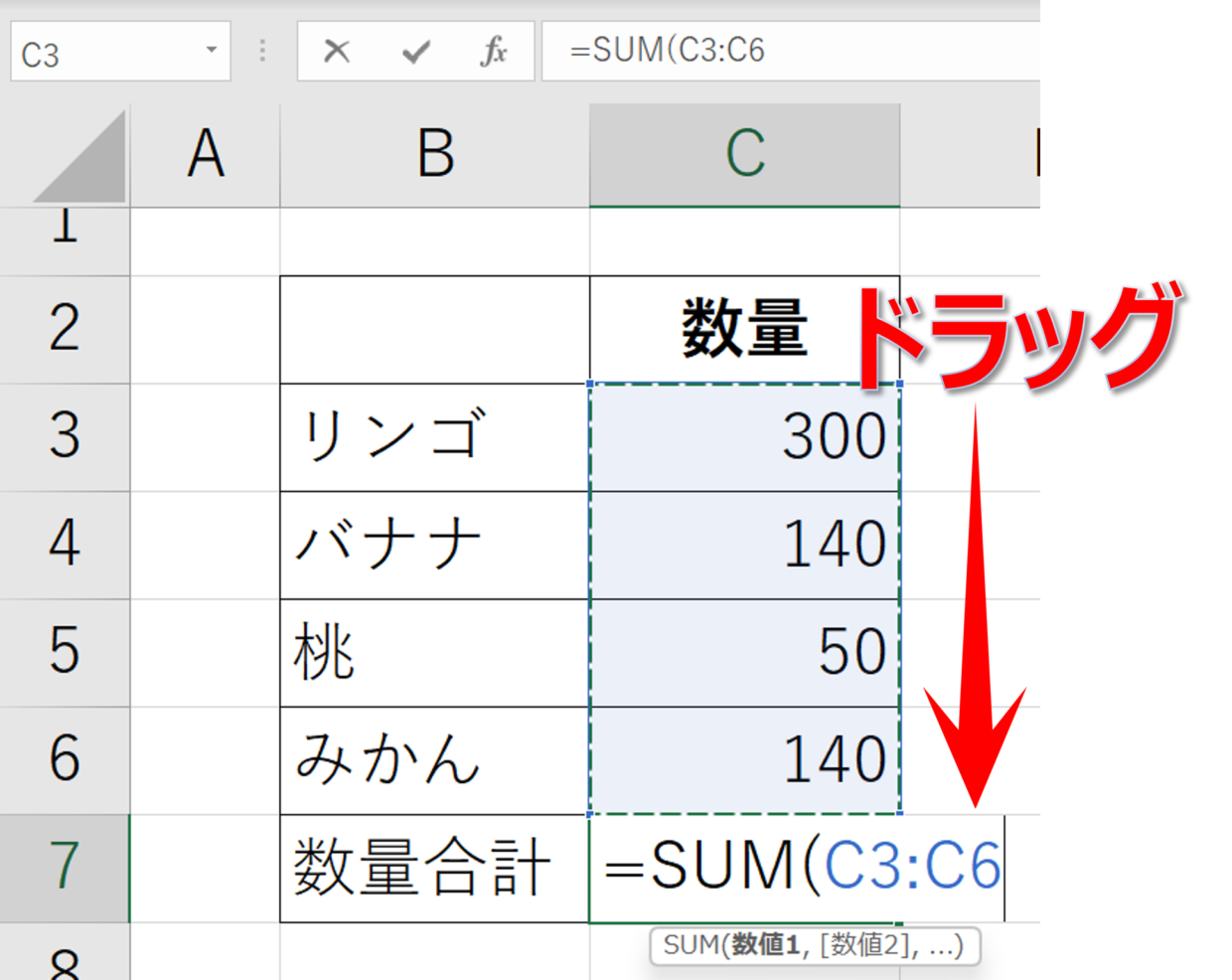Click the empty cell B2
Image resolution: width=1232 pixels, height=980 pixels.
point(435,330)
